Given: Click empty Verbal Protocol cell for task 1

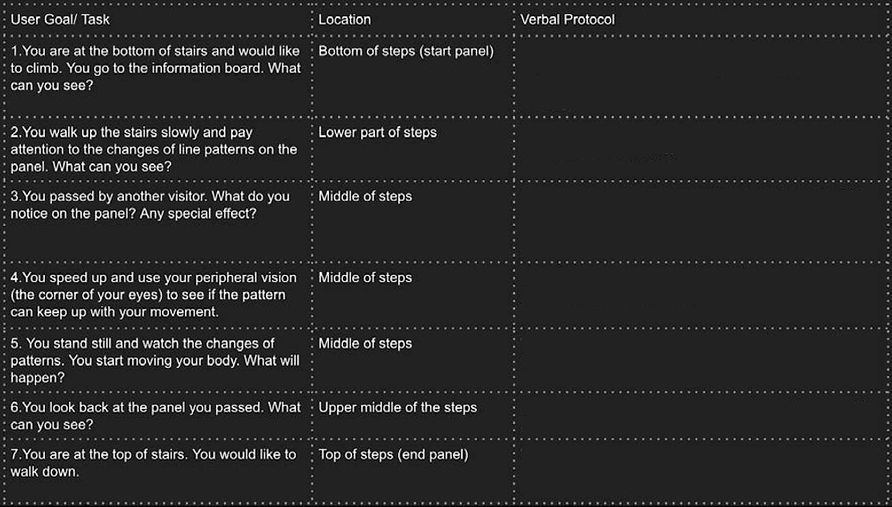Looking at the screenshot, I should click(x=703, y=77).
